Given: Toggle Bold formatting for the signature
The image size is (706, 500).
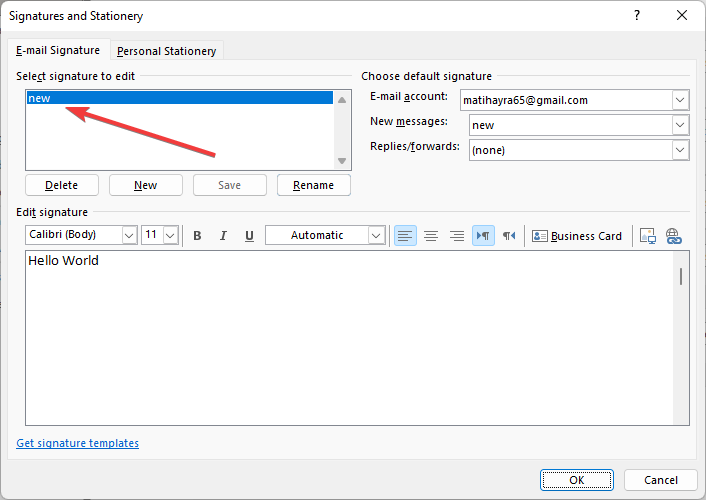Looking at the screenshot, I should click(x=197, y=236).
